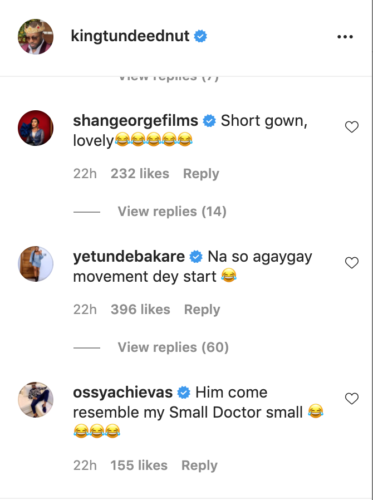Screen dimensions: 373x500
Task: Click yetundebakare's verified badge icon
Action: (196, 257)
